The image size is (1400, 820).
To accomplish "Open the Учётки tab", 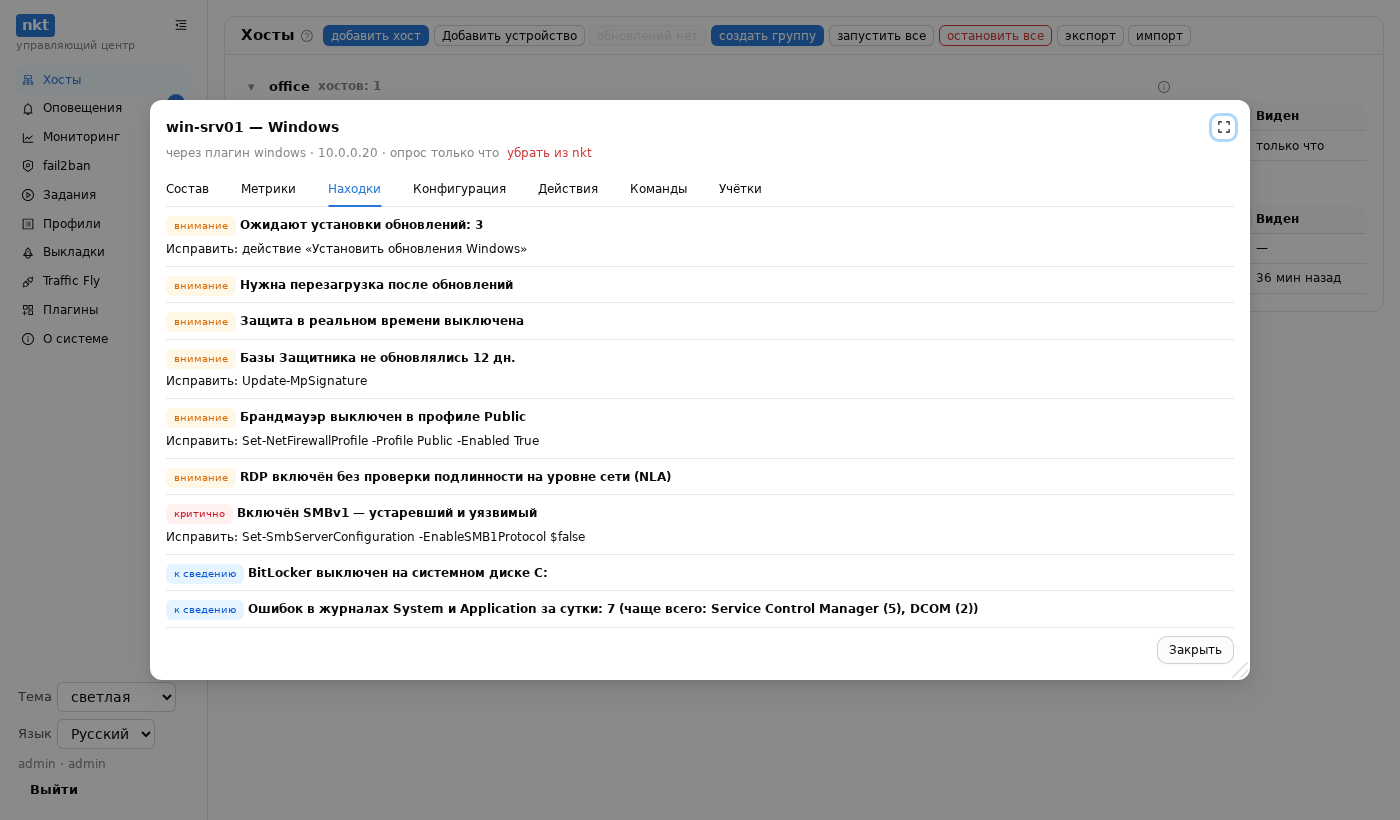I will (740, 189).
